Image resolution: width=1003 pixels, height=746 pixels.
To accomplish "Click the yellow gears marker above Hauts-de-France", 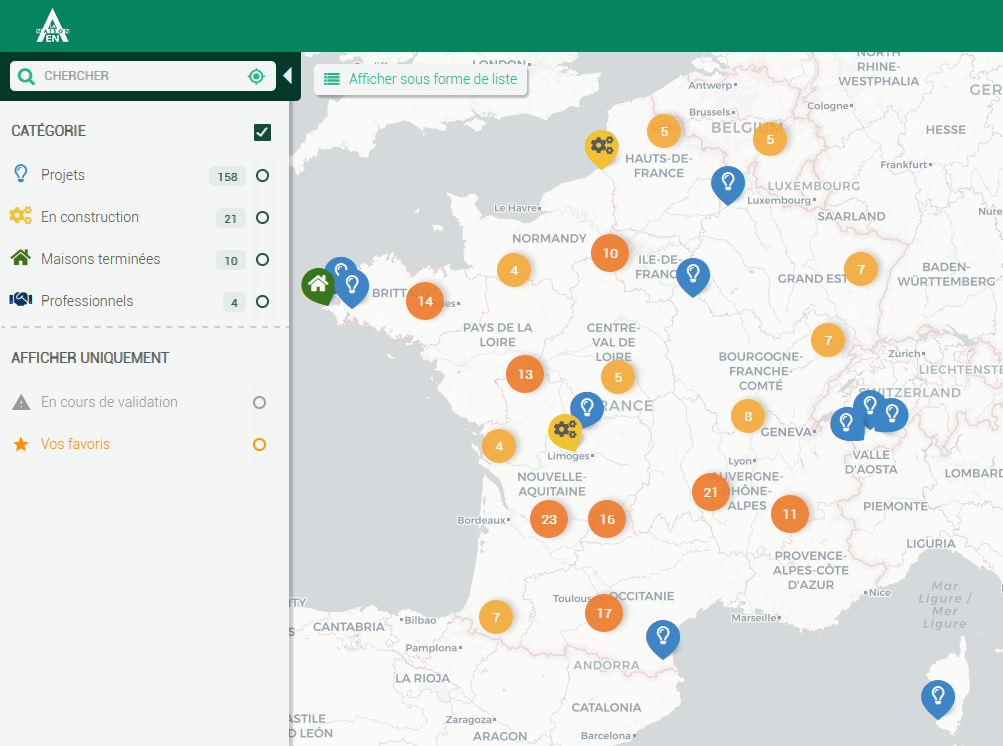I will coord(601,147).
